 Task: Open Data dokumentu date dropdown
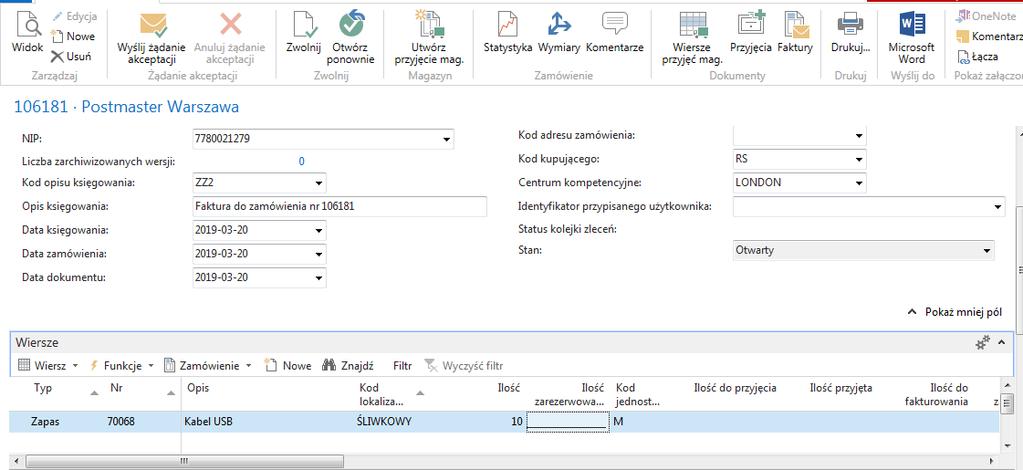tap(319, 277)
